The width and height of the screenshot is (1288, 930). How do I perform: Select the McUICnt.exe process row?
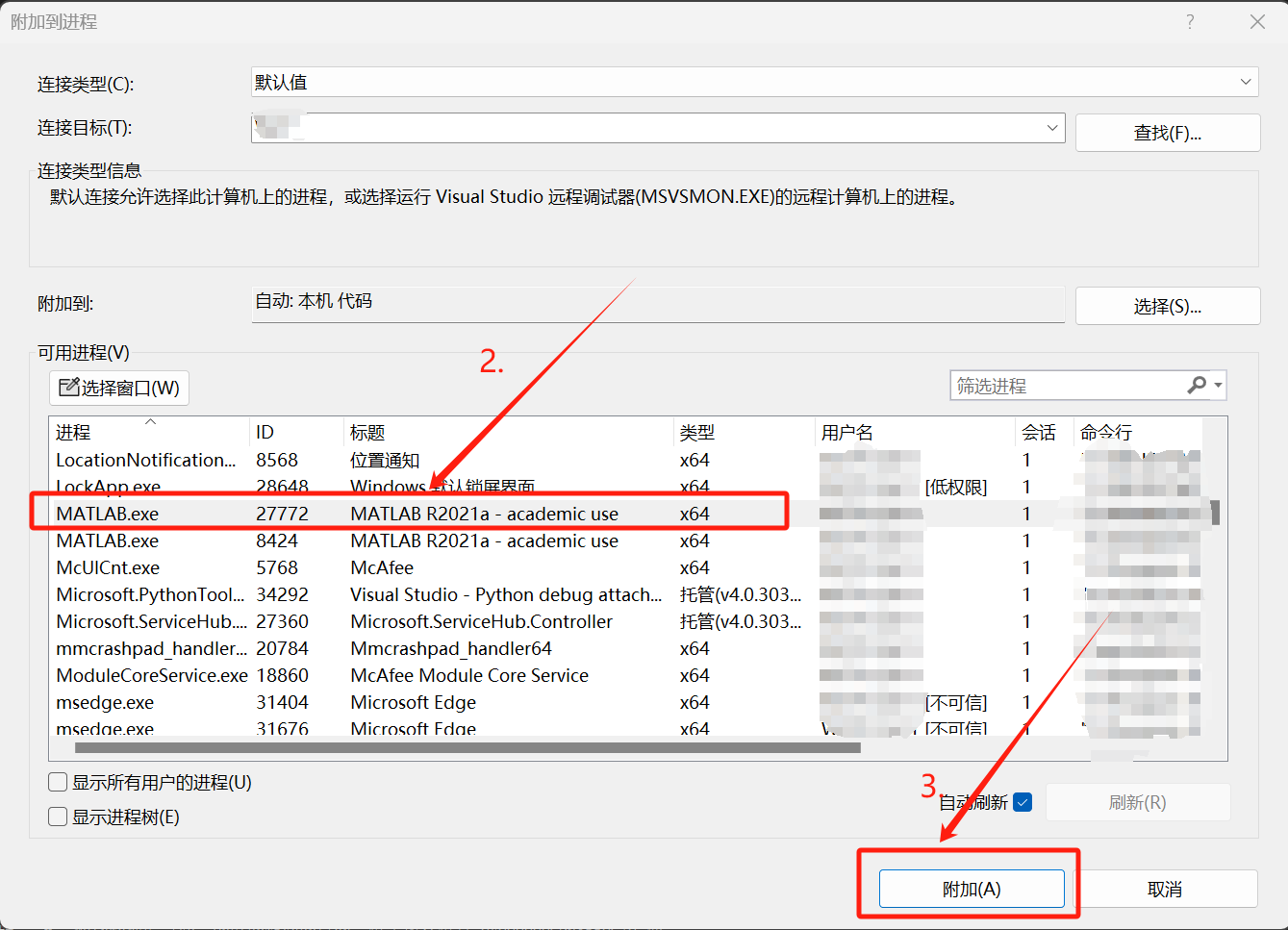tap(625, 567)
